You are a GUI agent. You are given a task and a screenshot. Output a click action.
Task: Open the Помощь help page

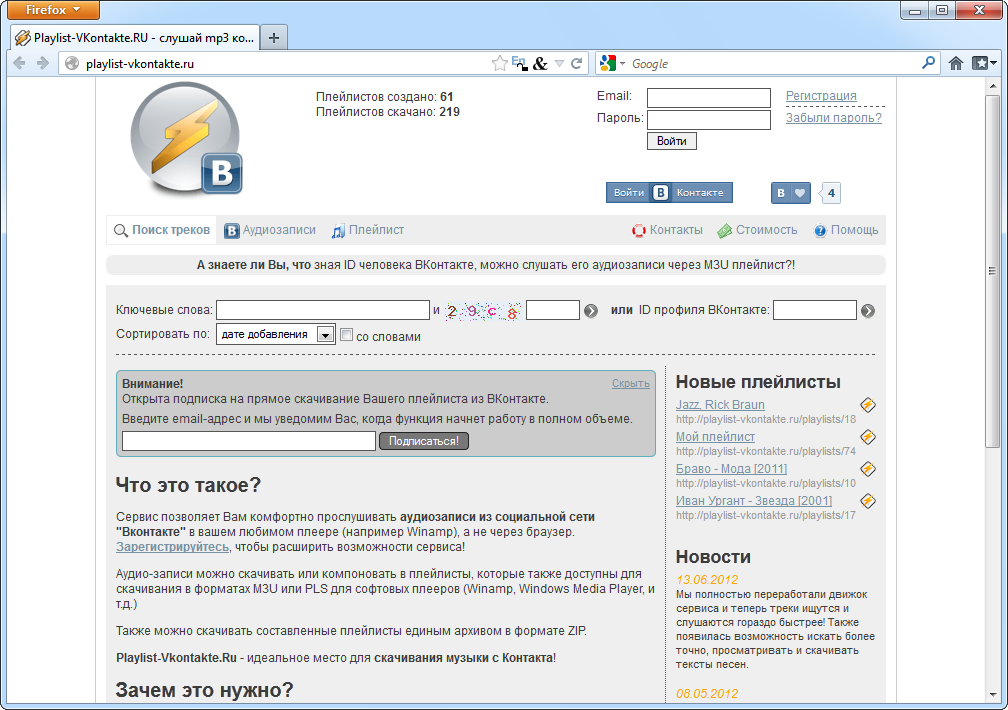click(846, 230)
